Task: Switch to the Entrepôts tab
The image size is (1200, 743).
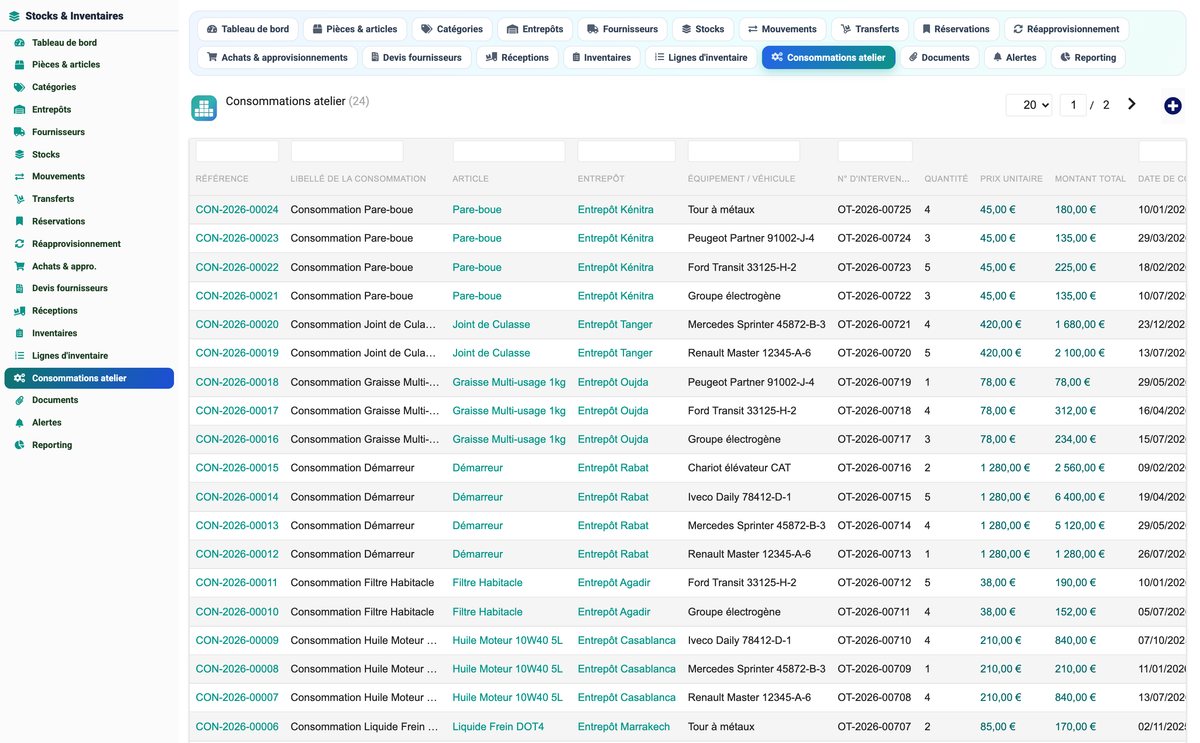Action: [x=535, y=29]
